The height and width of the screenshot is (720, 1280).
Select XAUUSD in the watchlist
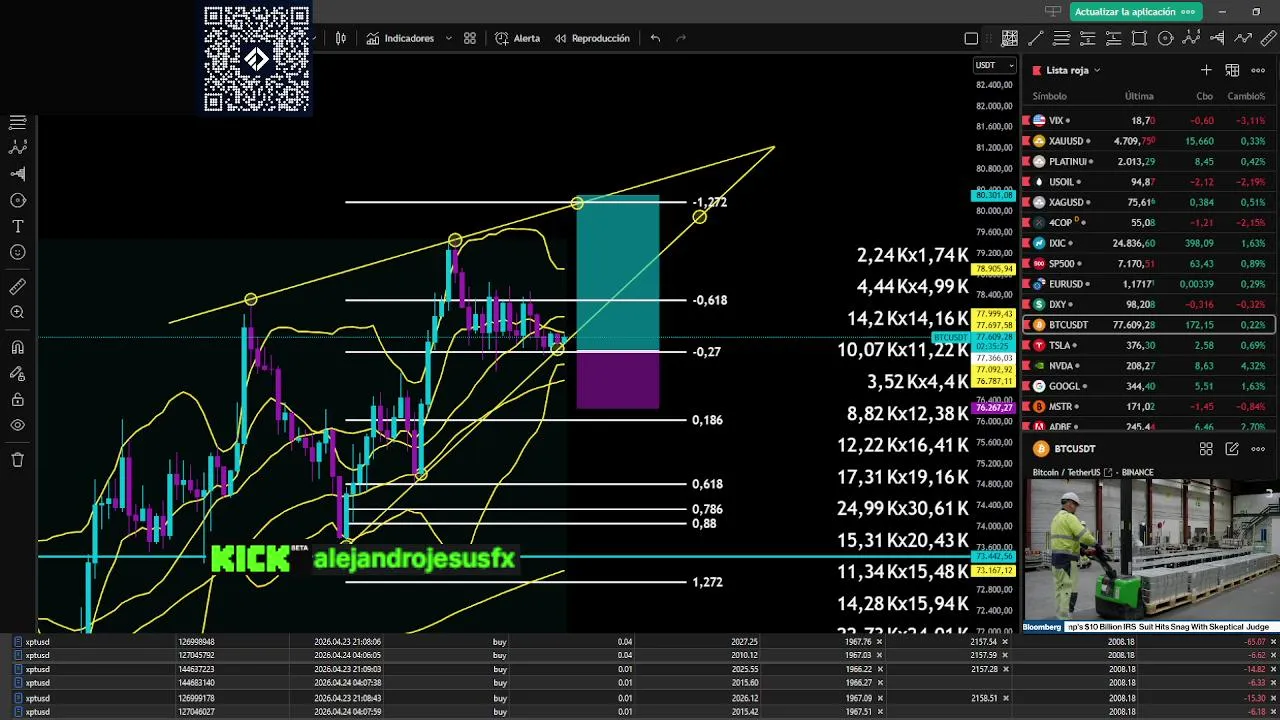(x=1148, y=141)
